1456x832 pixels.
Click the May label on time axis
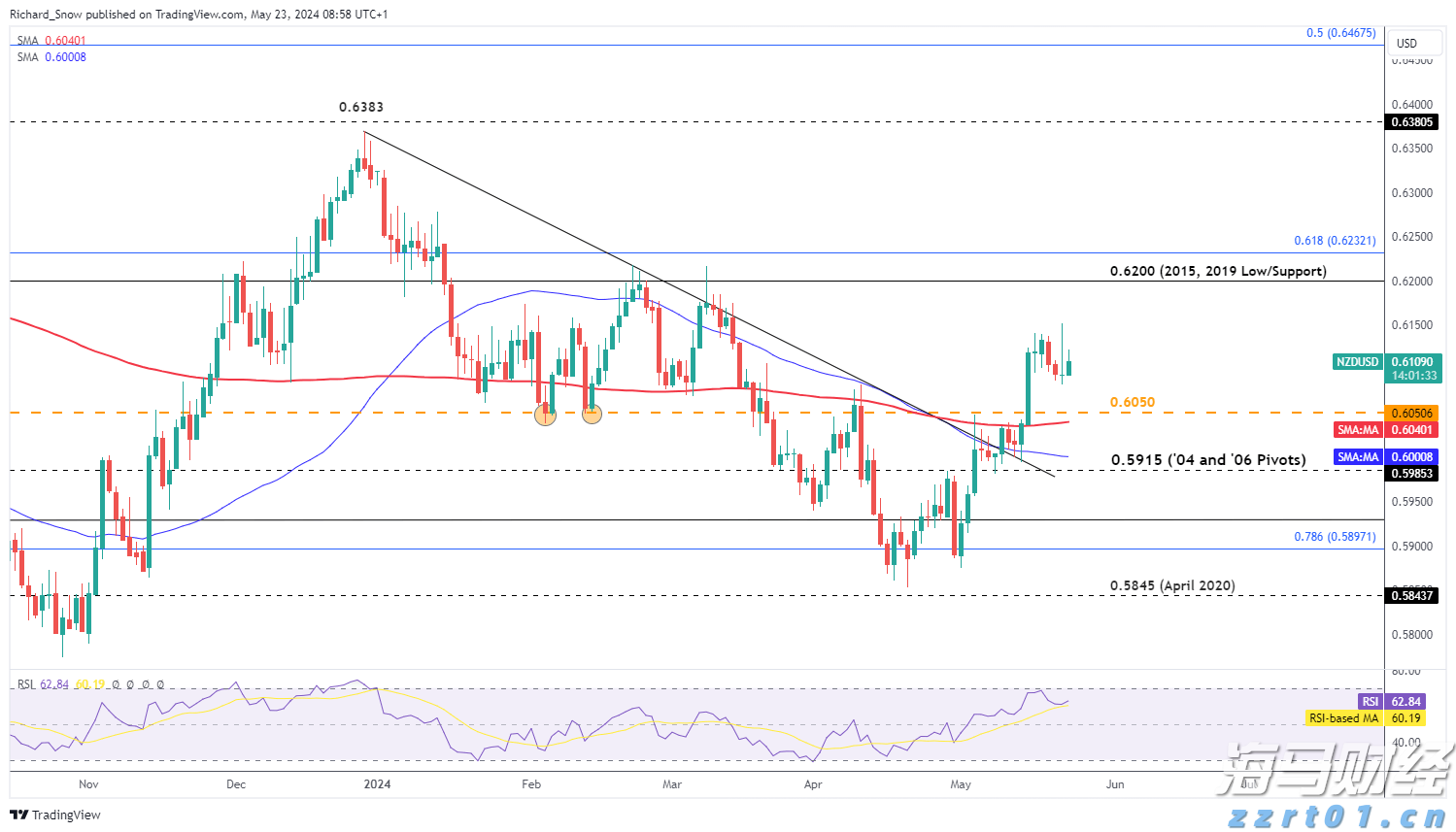pyautogui.click(x=961, y=784)
